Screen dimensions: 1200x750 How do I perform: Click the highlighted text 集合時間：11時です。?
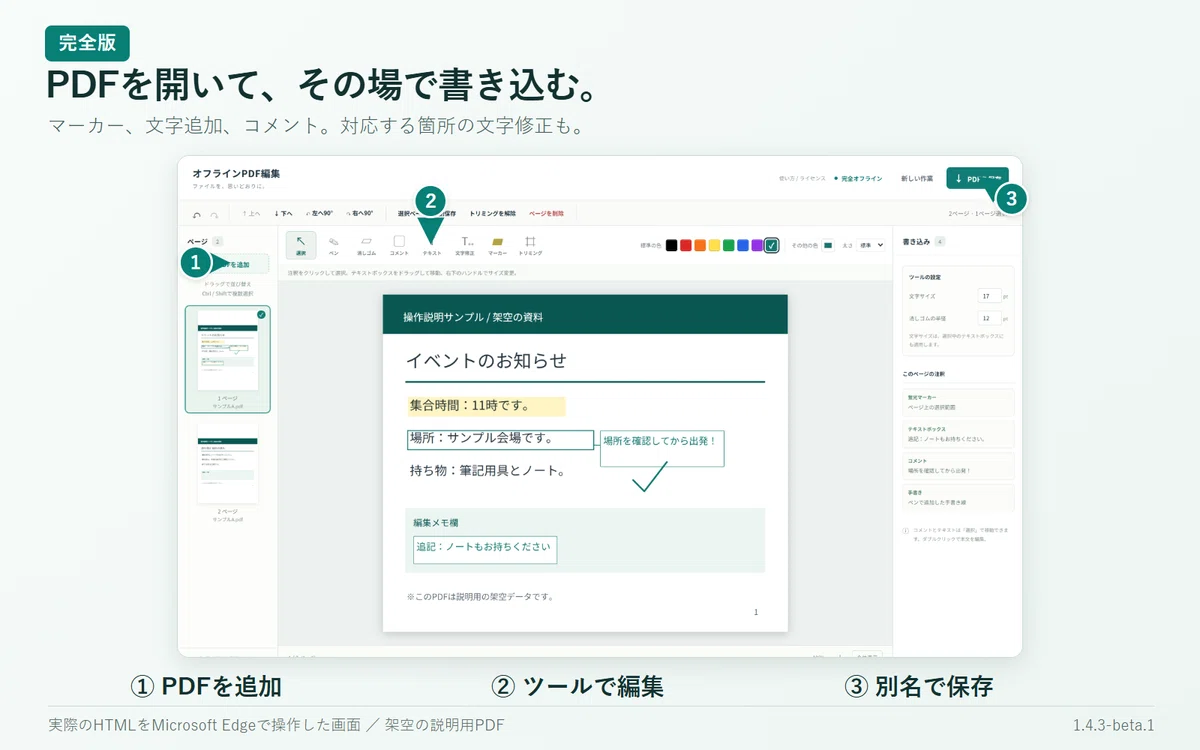[486, 406]
